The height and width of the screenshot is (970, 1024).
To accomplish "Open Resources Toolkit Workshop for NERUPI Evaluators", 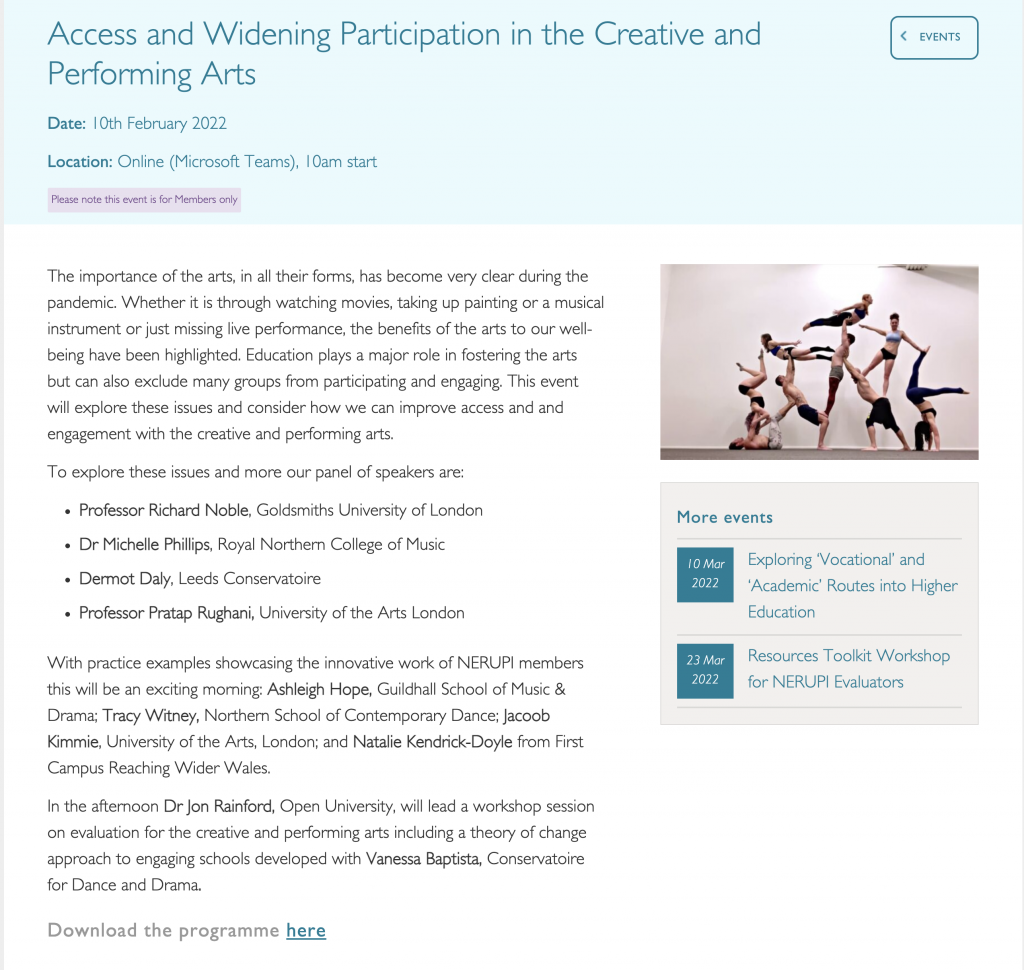I will pos(848,668).
